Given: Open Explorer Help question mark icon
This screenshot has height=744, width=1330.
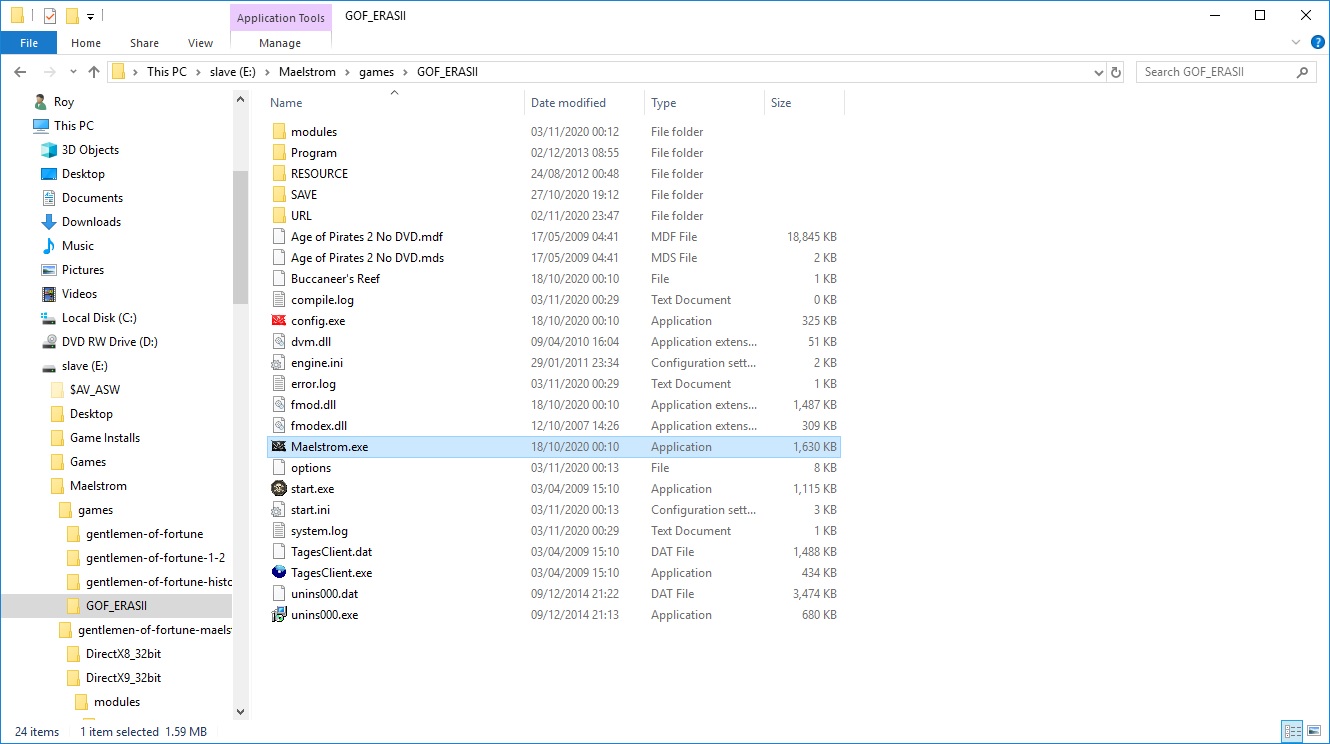Looking at the screenshot, I should point(1318,43).
